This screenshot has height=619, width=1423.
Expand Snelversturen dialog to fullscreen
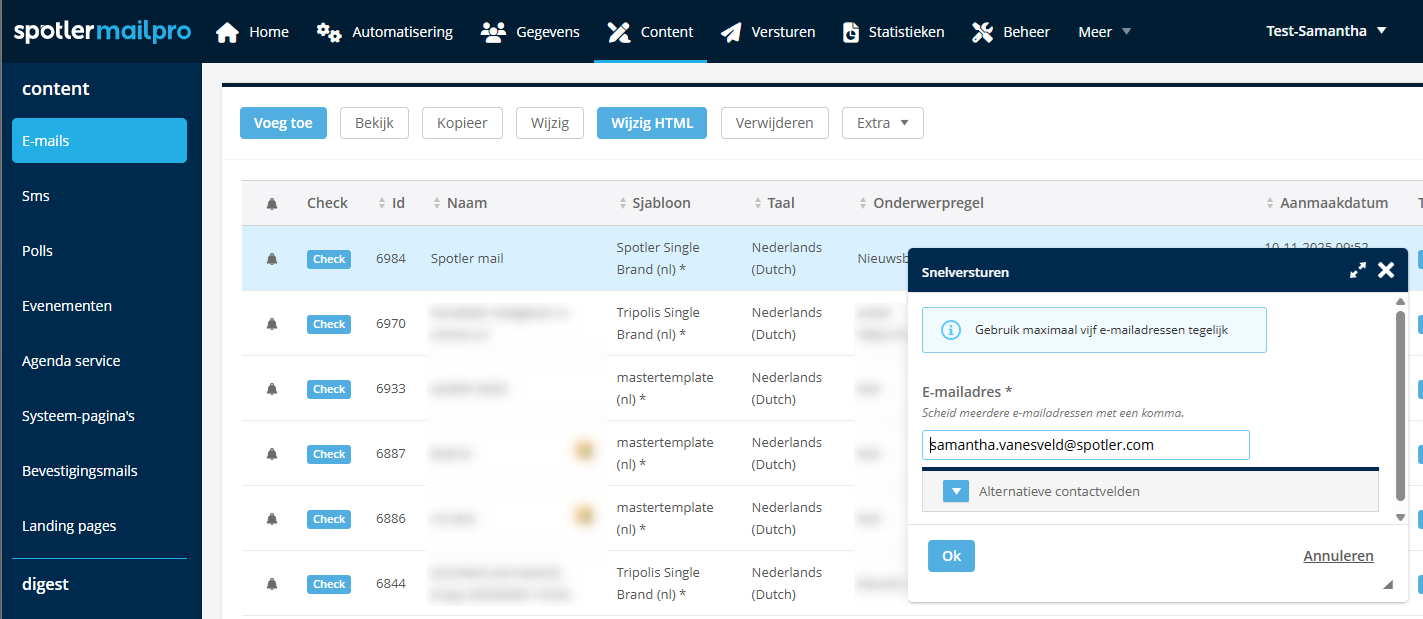1357,271
